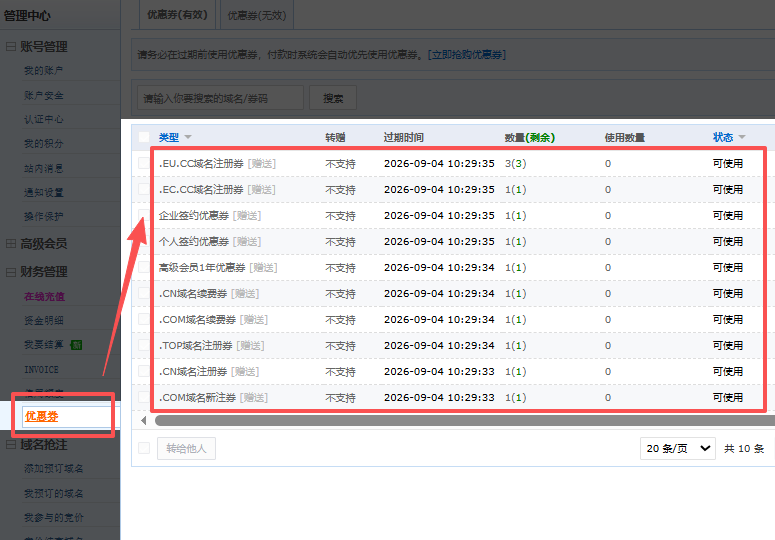This screenshot has width=775, height=540.
Task: Tick checkbox for .EU.CC域名注册券 row
Action: coord(144,164)
